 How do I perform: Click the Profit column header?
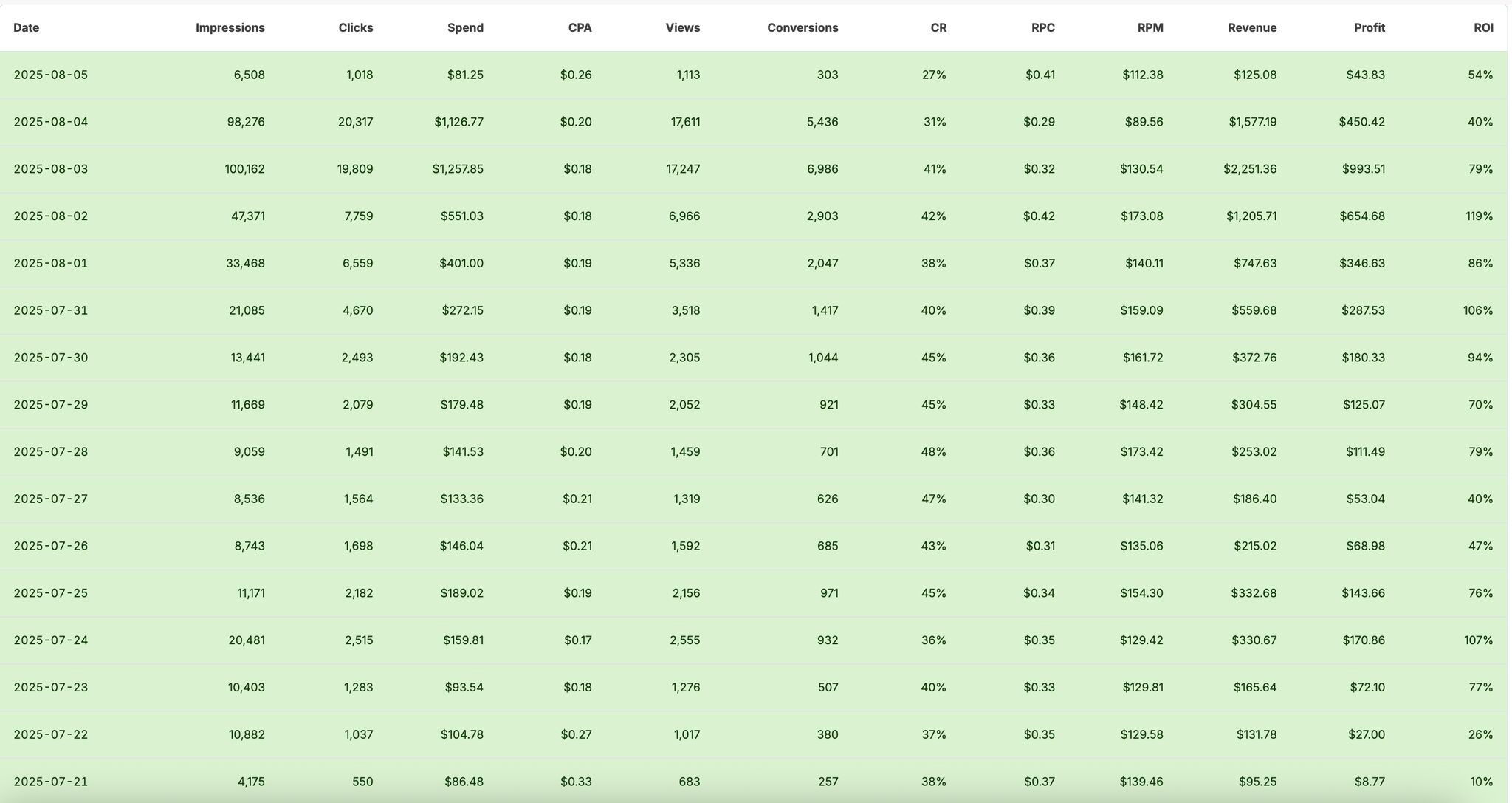1369,28
